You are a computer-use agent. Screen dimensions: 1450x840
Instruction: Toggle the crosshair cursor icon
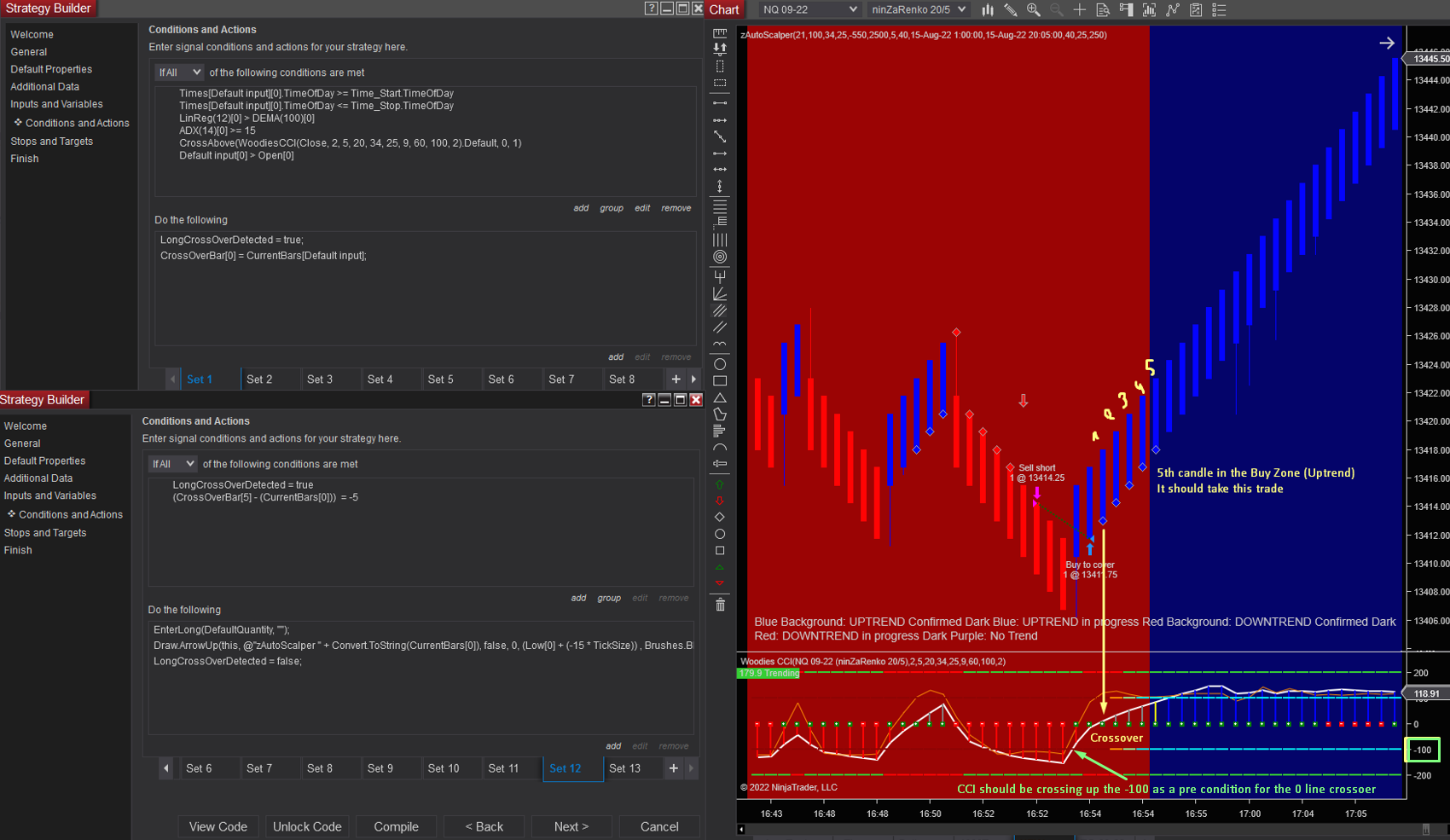[1080, 9]
